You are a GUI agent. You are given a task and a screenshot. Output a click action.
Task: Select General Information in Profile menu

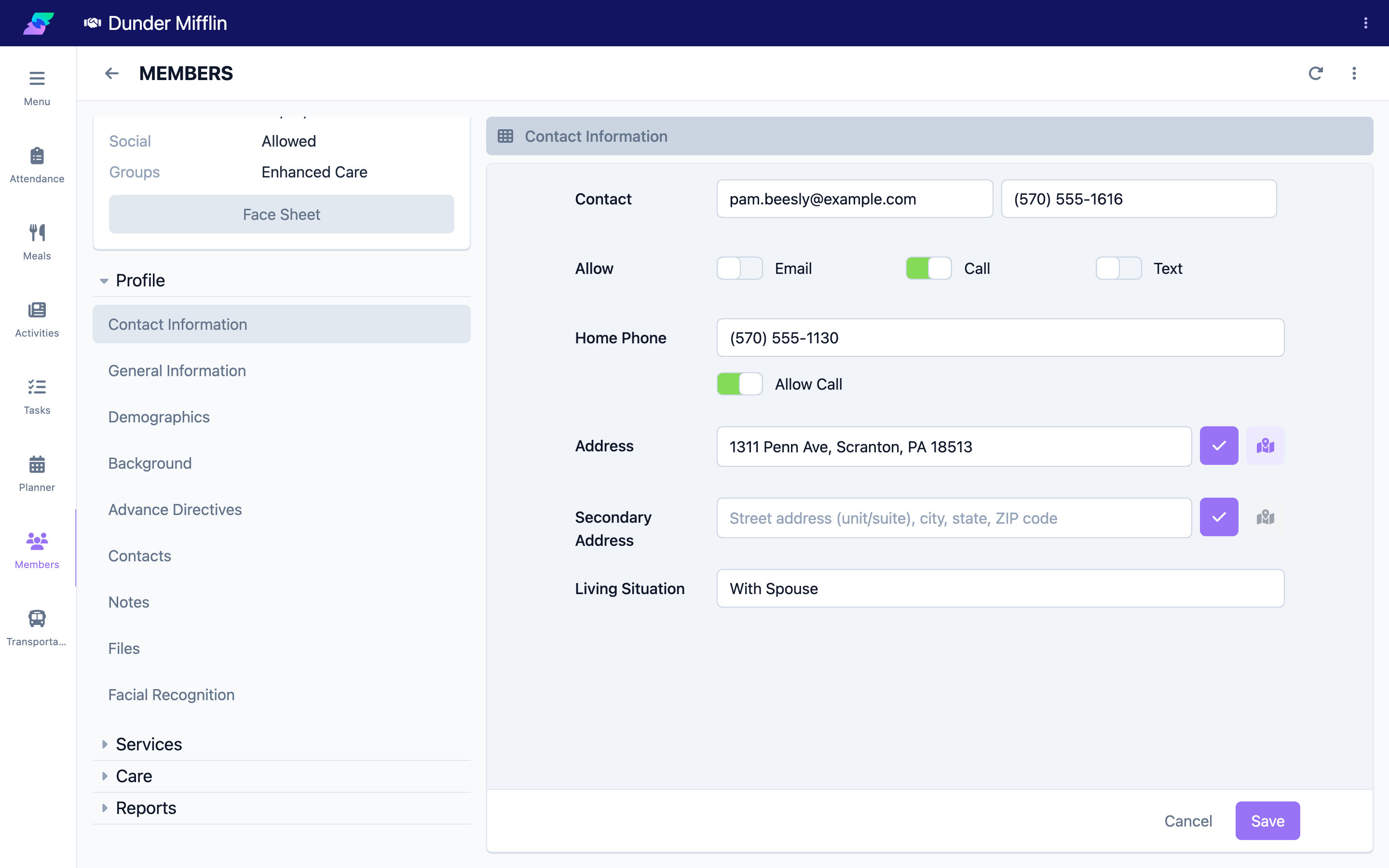tap(281, 371)
